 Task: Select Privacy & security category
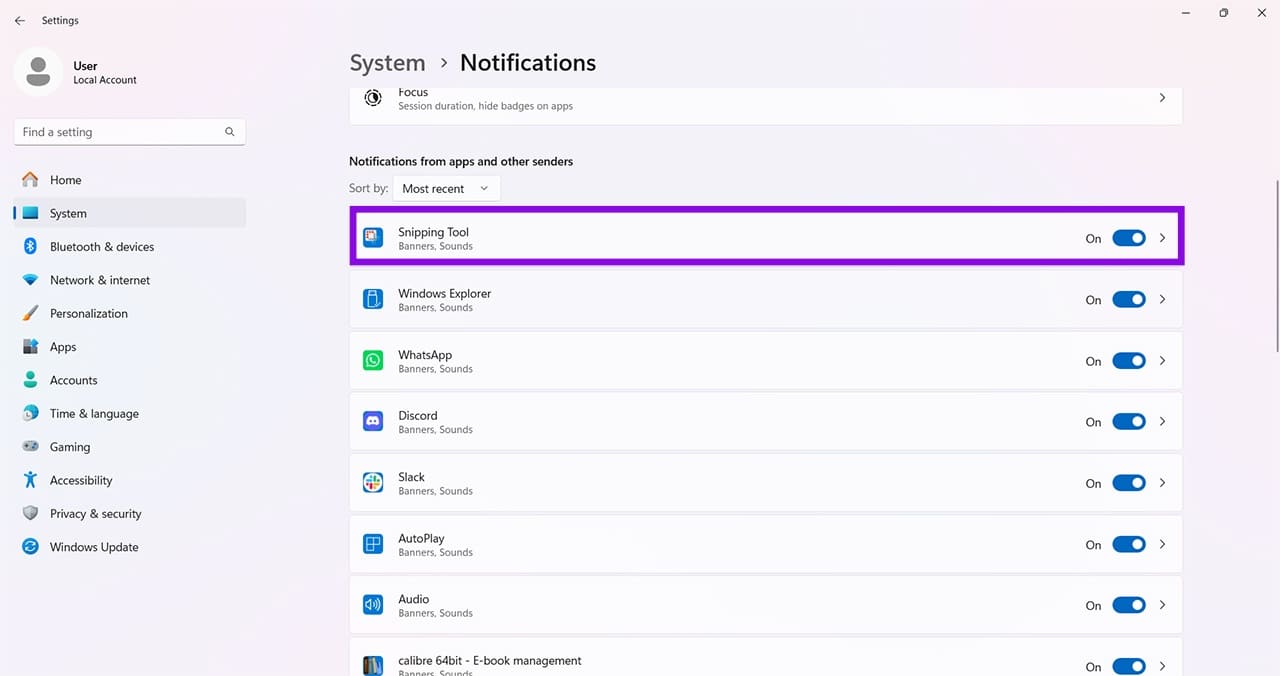(130, 513)
